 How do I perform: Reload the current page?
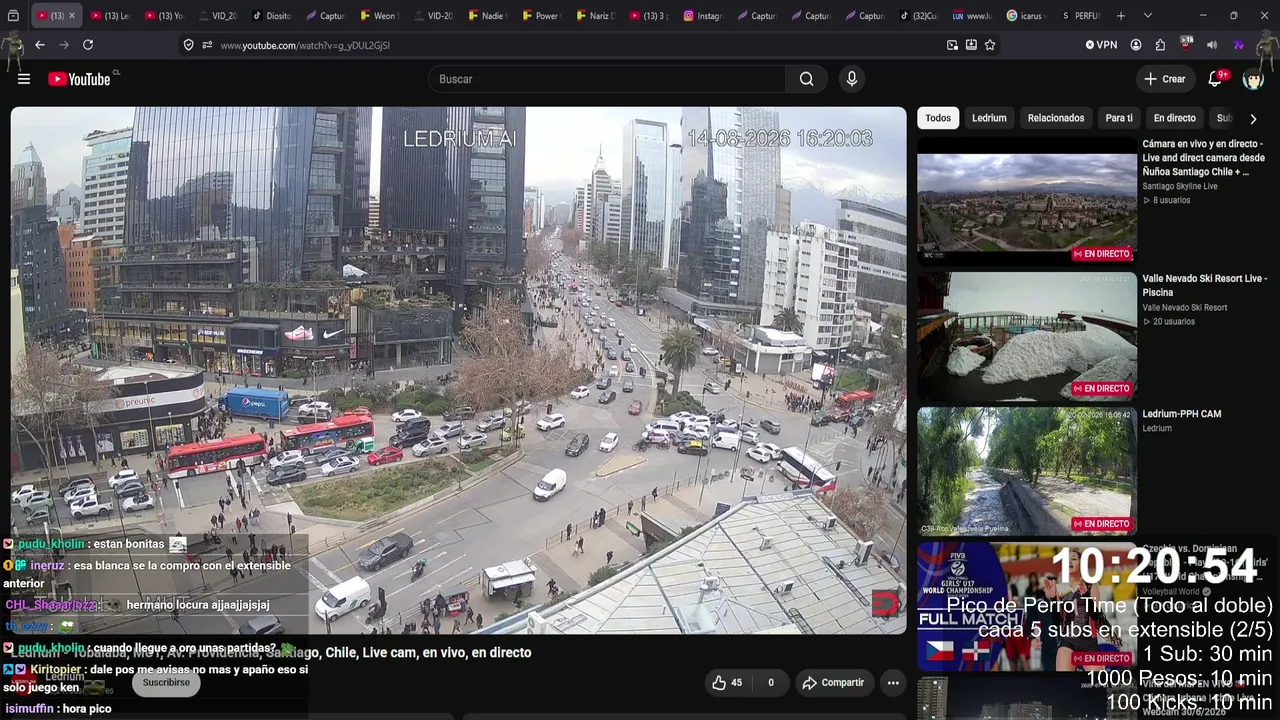click(88, 45)
